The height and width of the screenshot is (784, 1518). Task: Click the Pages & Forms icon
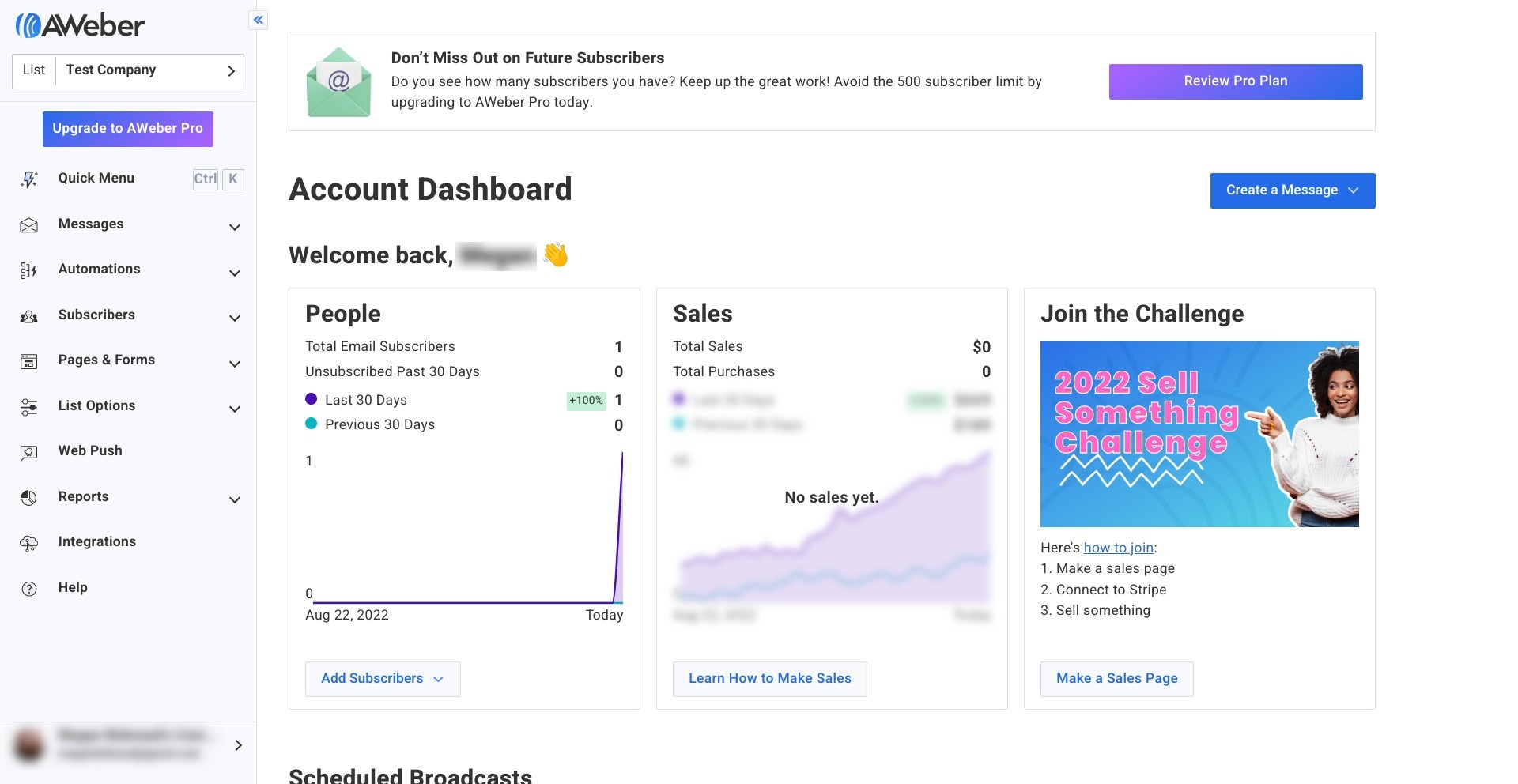coord(29,361)
